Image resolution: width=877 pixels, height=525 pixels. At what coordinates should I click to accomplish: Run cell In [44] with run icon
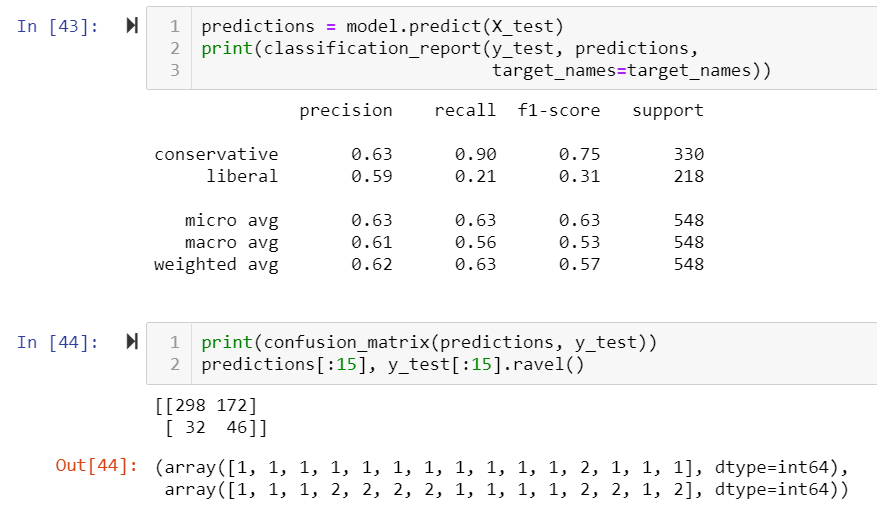pos(132,342)
